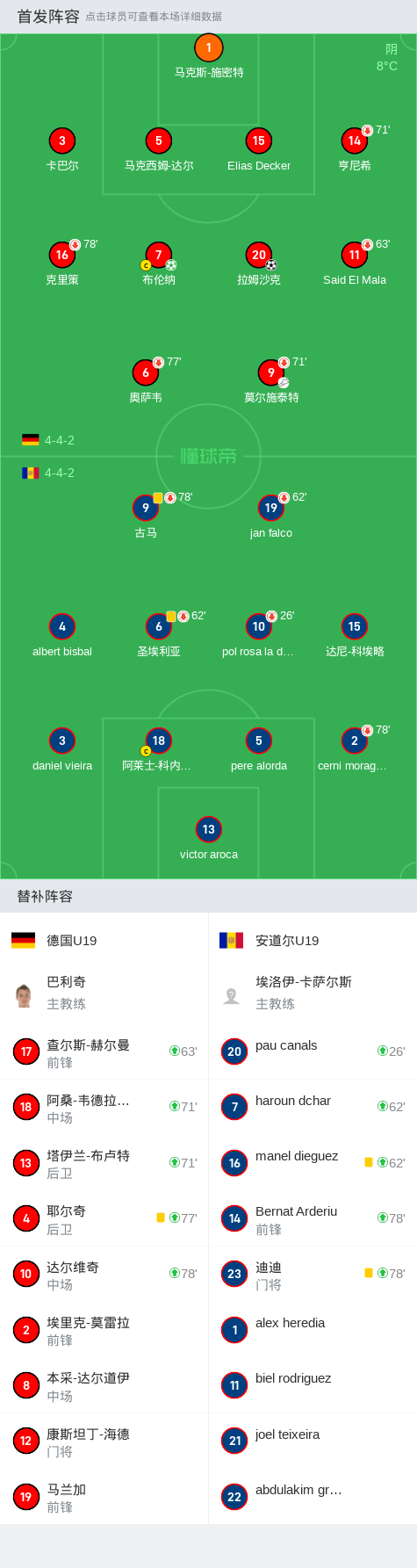Select Said El Mala number 11 icon
The image size is (417, 1568).
(354, 255)
